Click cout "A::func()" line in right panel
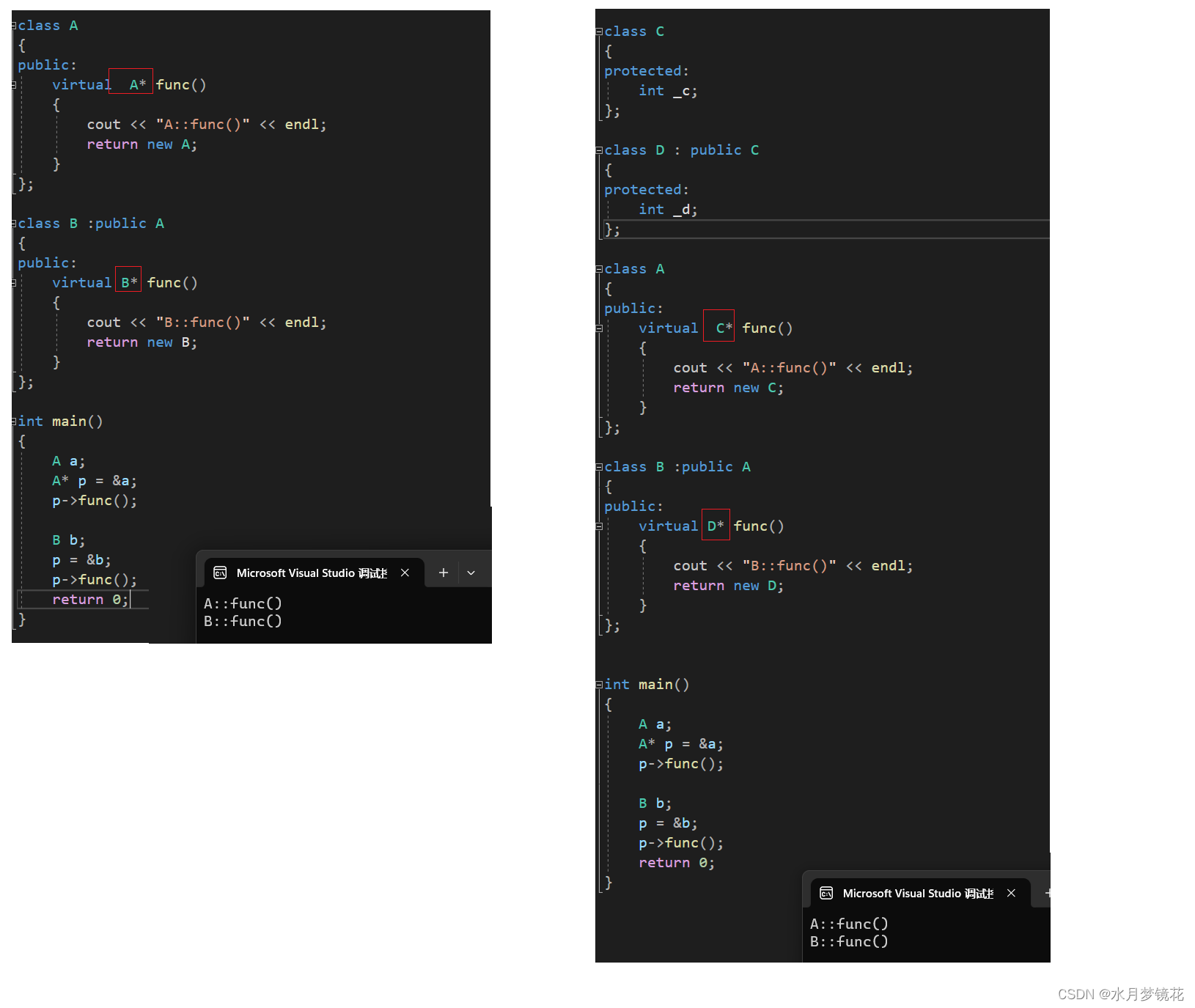Image resolution: width=1195 pixels, height=1008 pixels. [793, 368]
